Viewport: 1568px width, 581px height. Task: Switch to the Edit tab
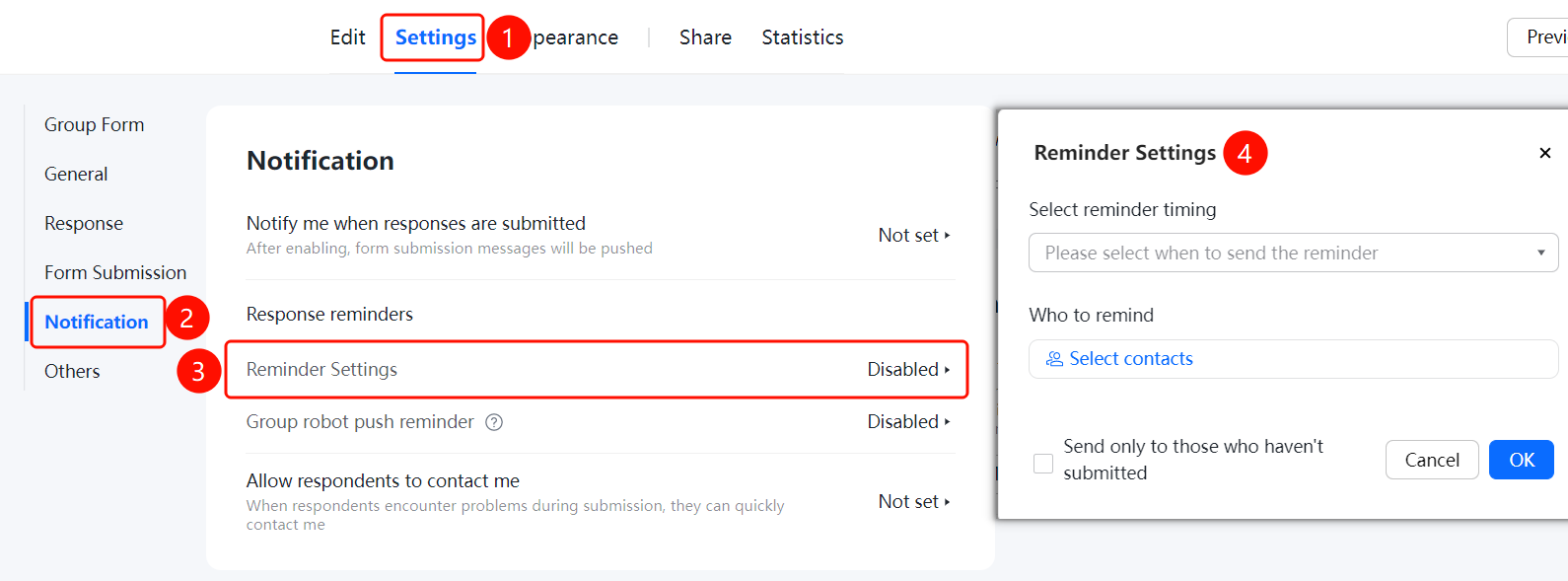[347, 37]
